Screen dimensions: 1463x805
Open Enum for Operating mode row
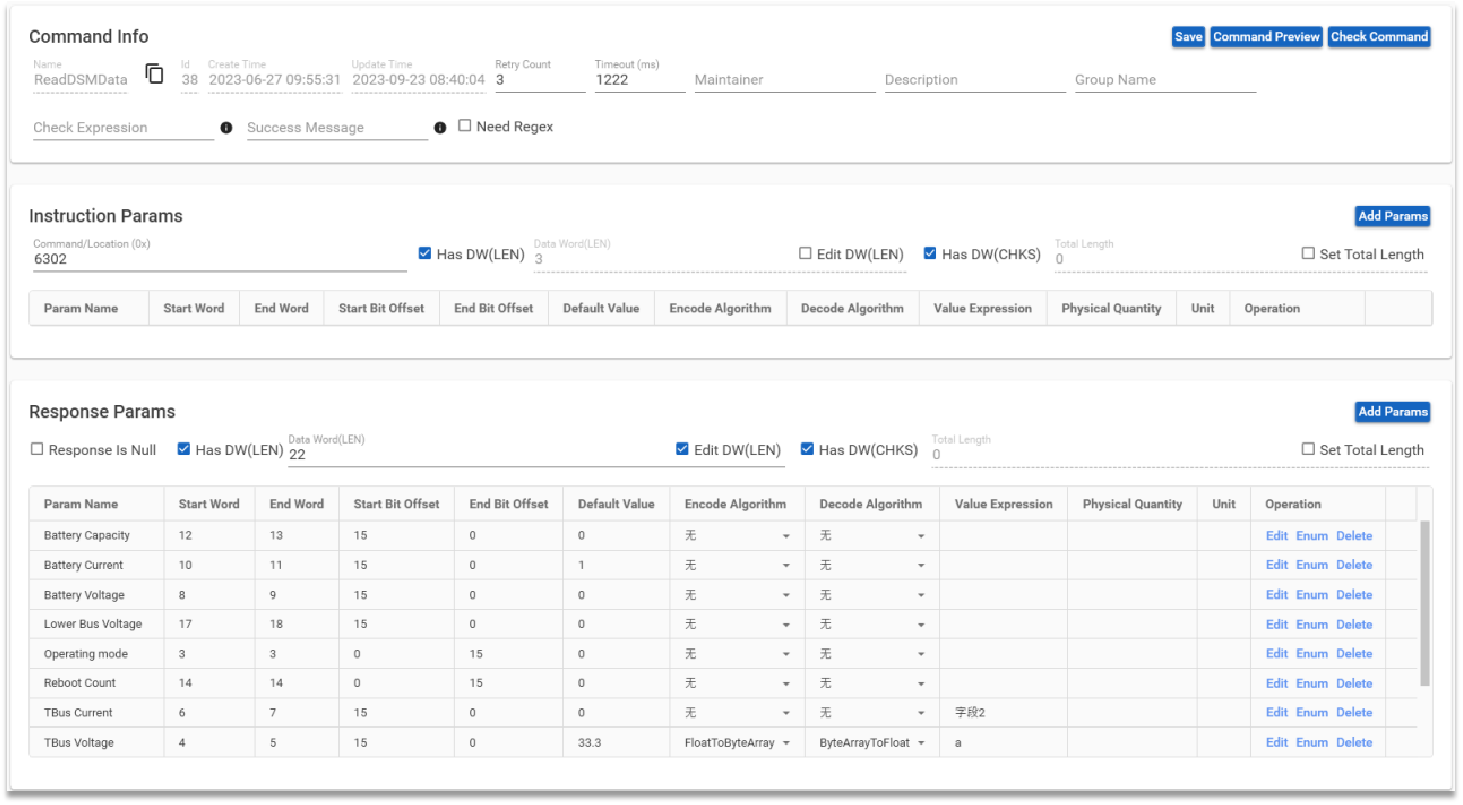click(x=1312, y=654)
